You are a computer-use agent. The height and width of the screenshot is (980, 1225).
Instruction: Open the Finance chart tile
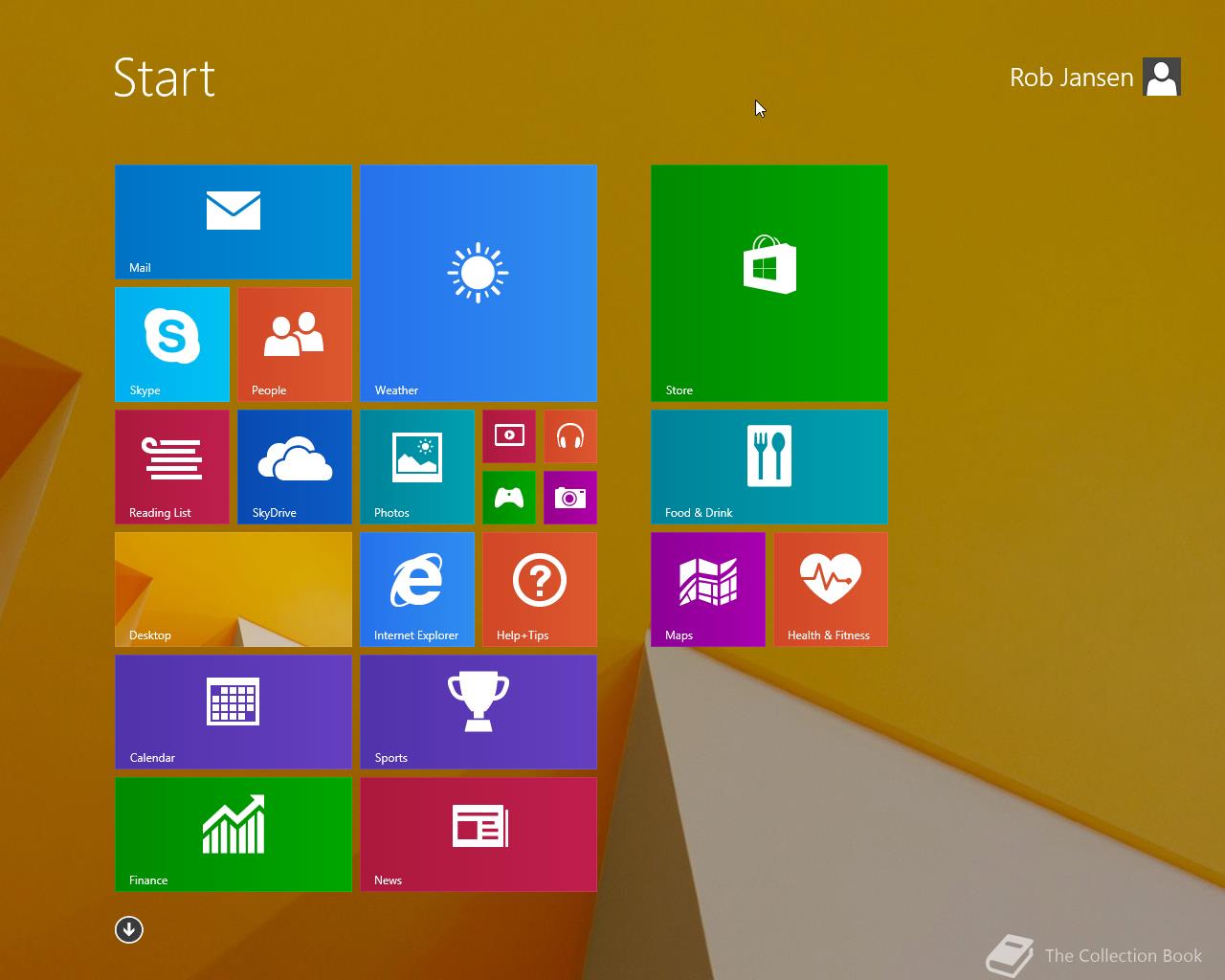click(x=234, y=835)
